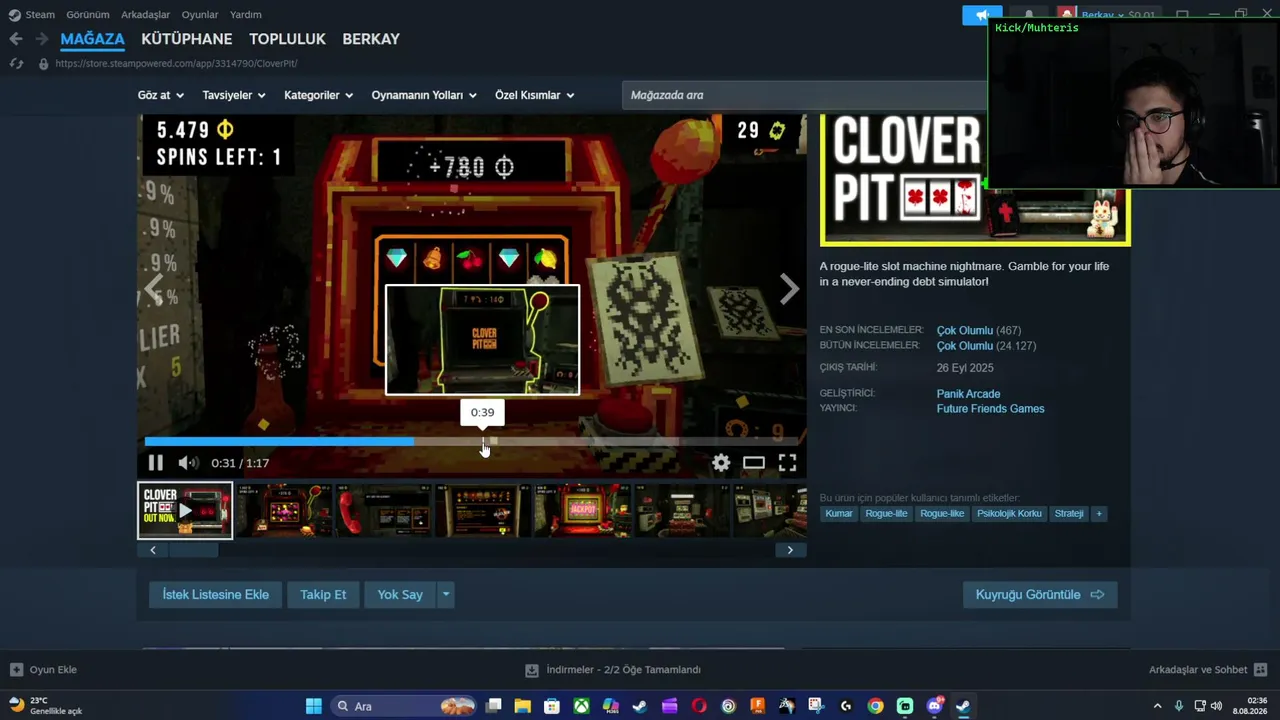Click the Psikolojik Korku tag

click(1009, 514)
